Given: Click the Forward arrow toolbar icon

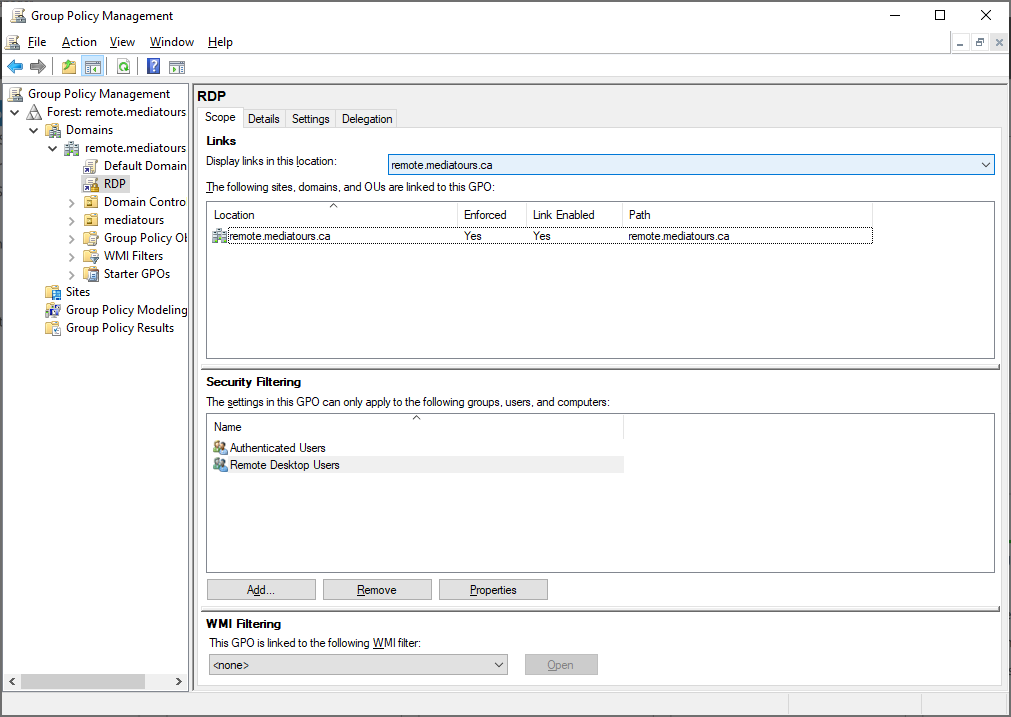Looking at the screenshot, I should click(x=38, y=66).
